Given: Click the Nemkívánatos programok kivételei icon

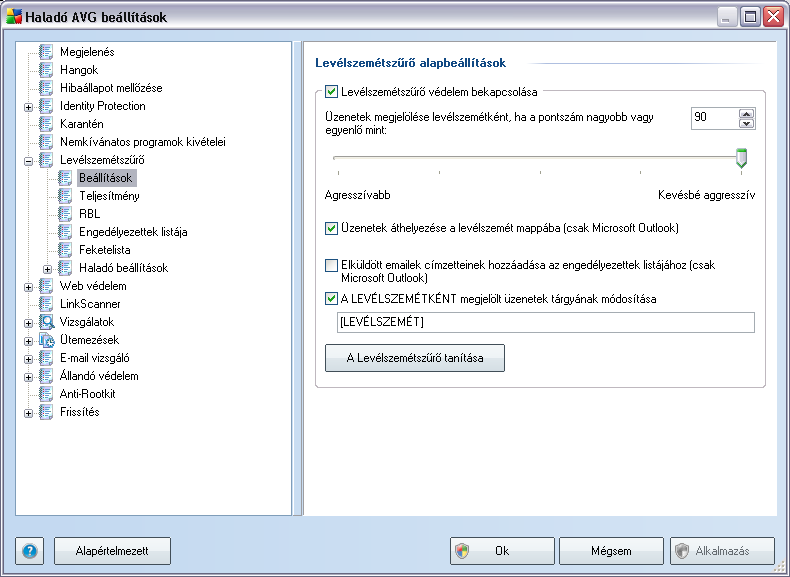Looking at the screenshot, I should point(46,142).
